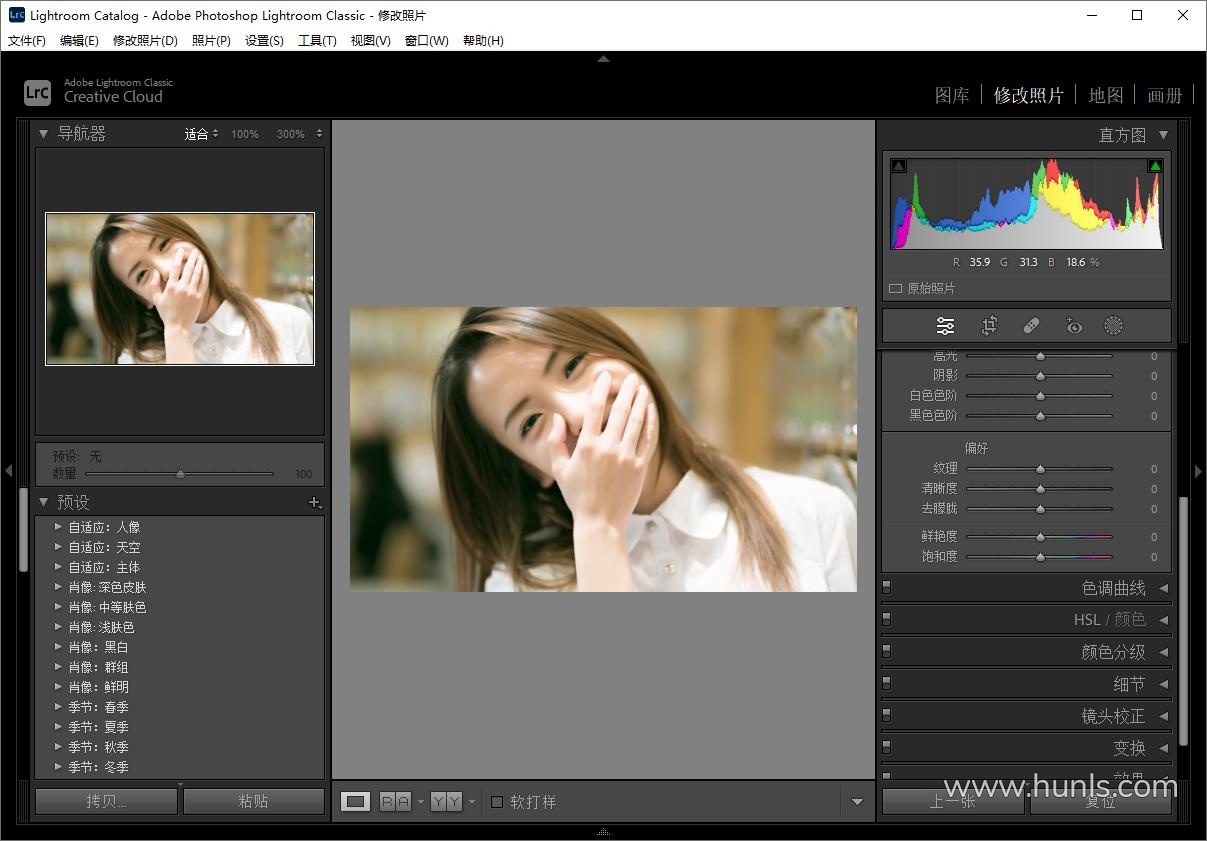Toggle the 细节 panel switch

[886, 683]
